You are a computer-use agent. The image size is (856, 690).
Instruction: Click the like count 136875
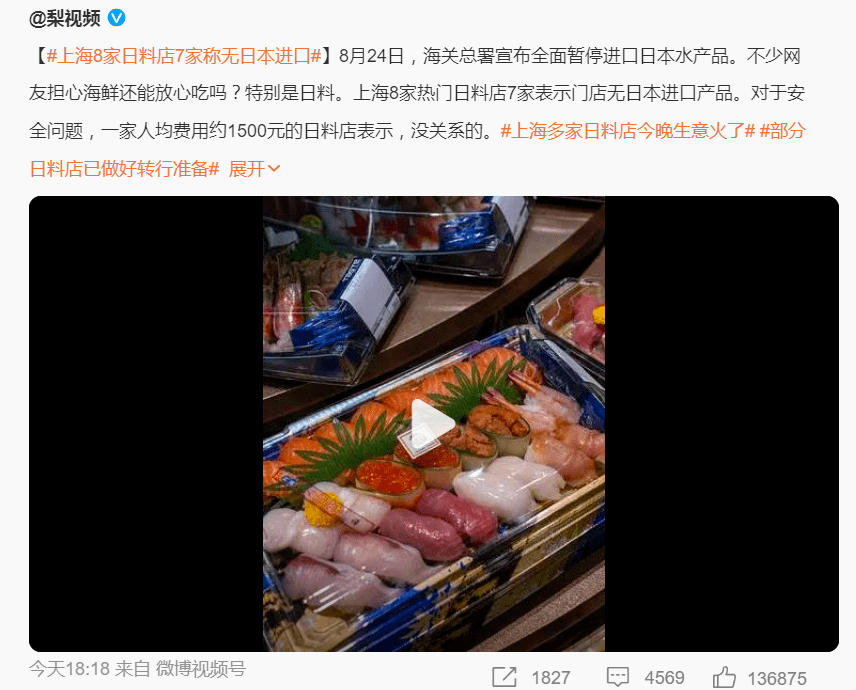pos(777,678)
